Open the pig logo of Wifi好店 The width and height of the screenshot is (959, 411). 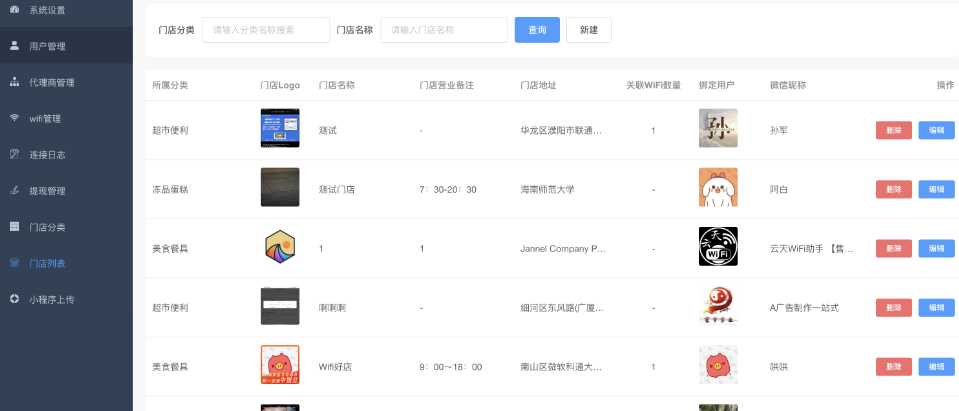tap(280, 365)
